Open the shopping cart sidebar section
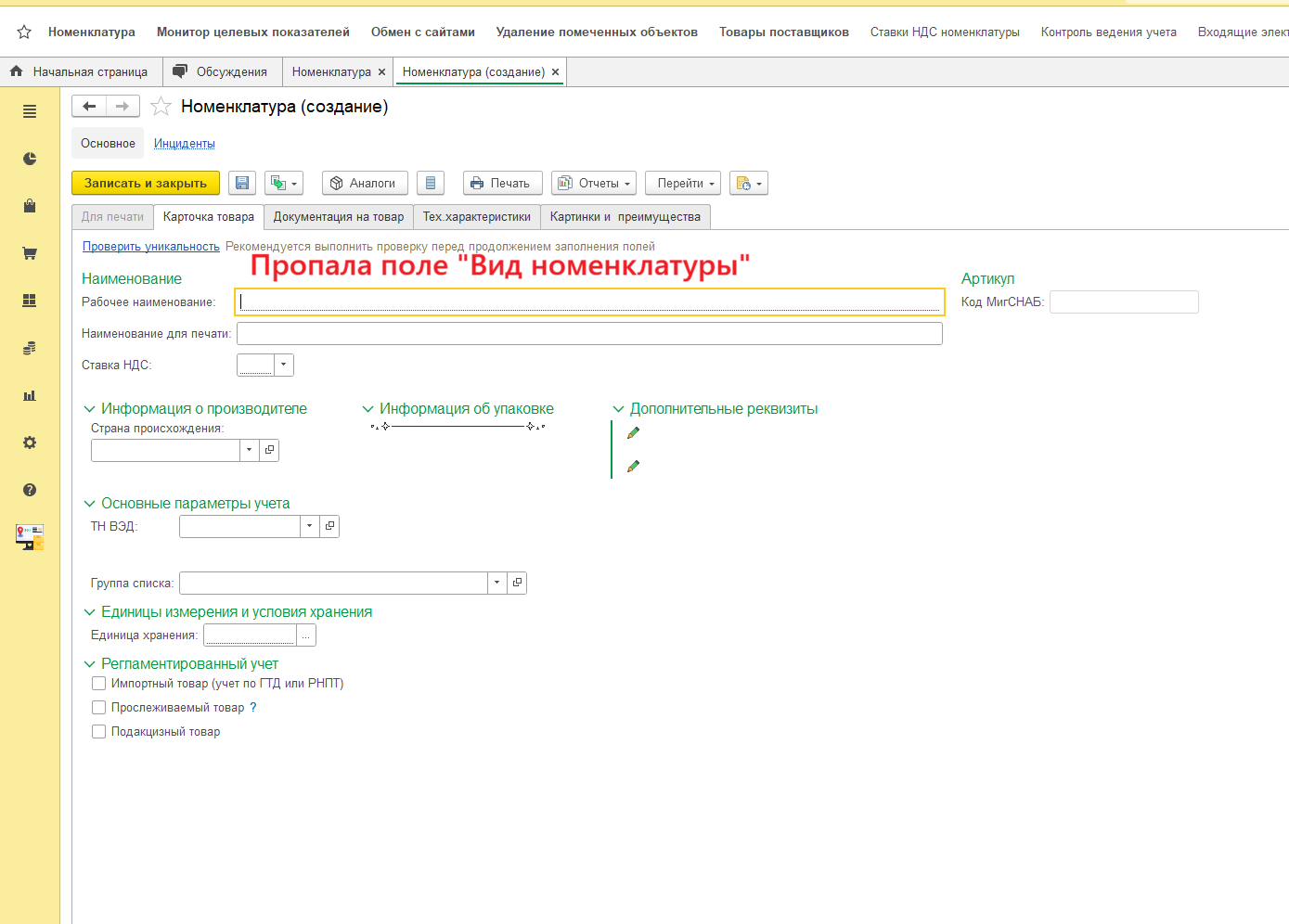Viewport: 1289px width, 924px height. [x=30, y=253]
